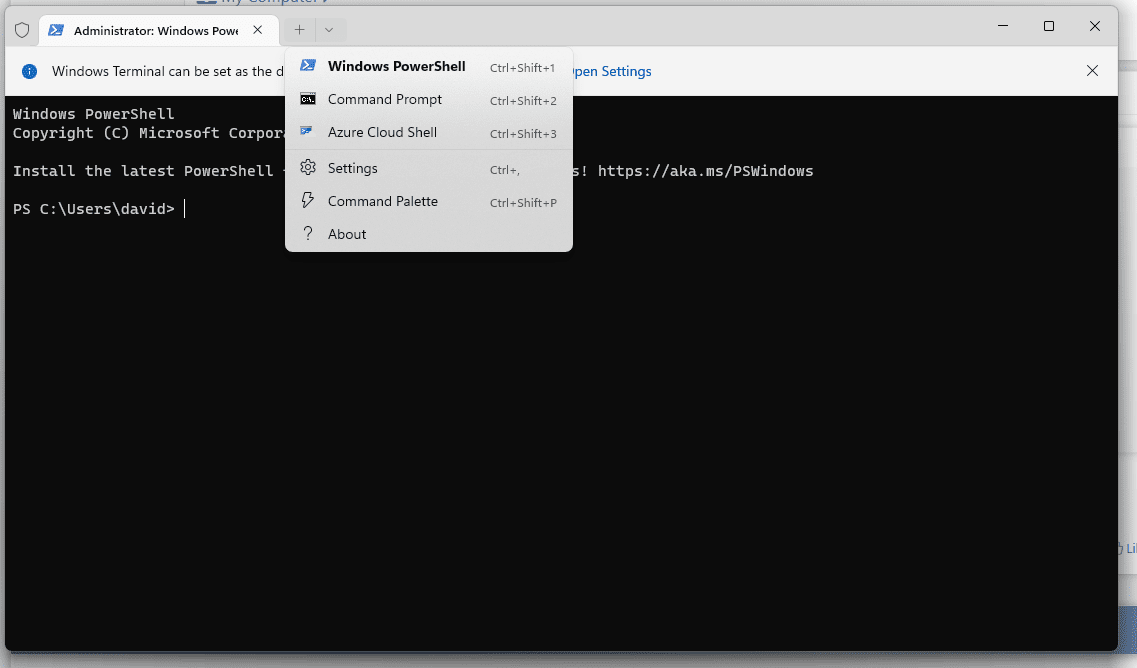1137x668 pixels.
Task: Open Settings from the dropdown menu
Action: tap(429, 168)
